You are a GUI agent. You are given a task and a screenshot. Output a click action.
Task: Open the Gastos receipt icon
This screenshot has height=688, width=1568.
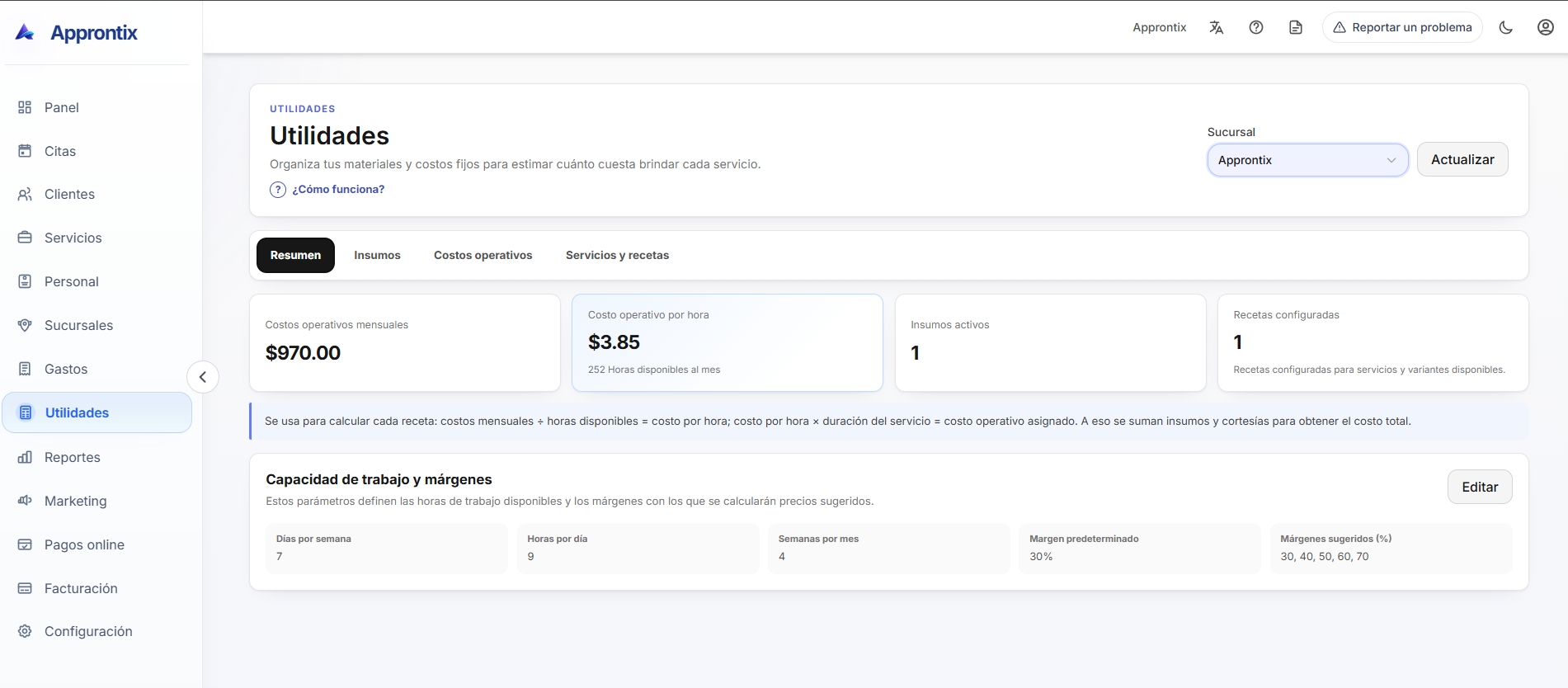click(25, 369)
